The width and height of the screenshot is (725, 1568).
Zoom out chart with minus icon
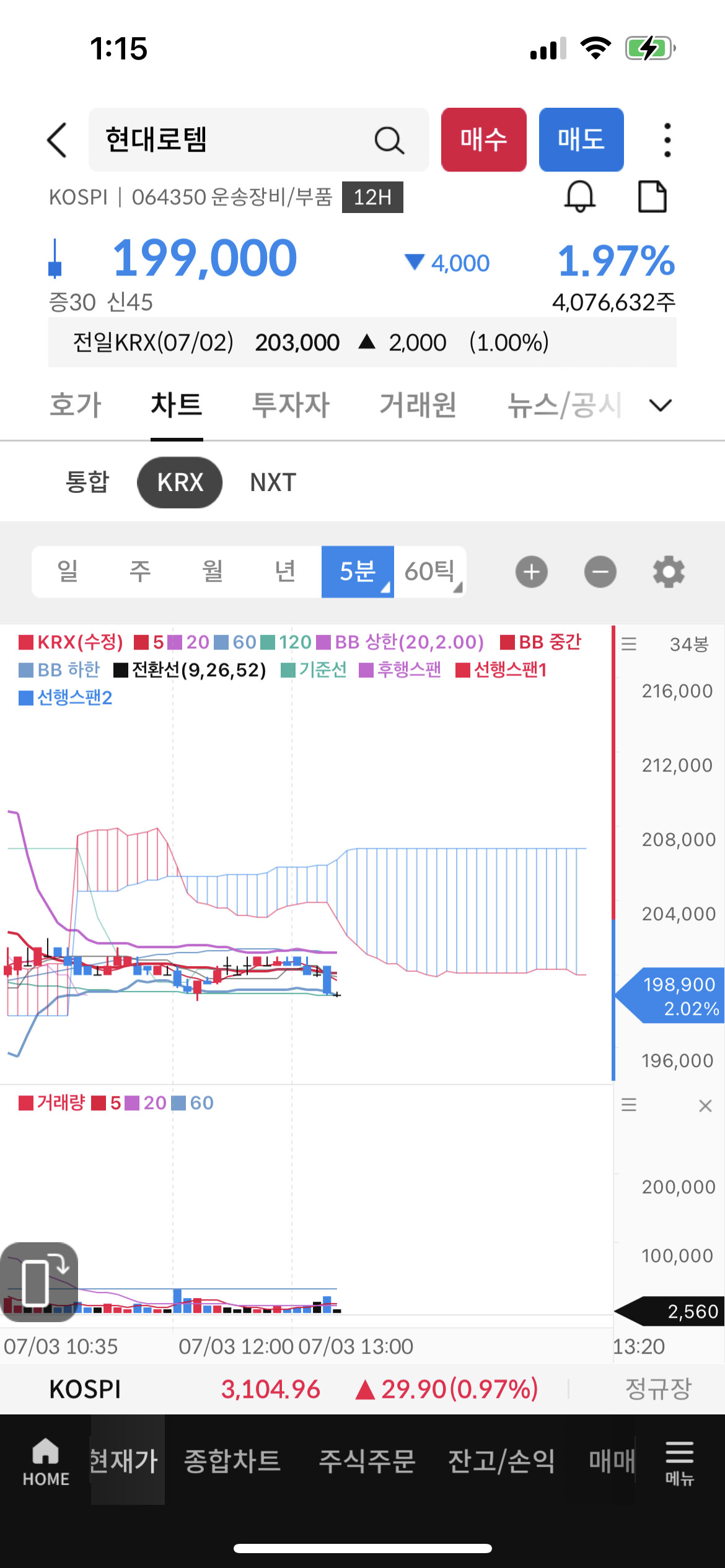click(x=600, y=572)
